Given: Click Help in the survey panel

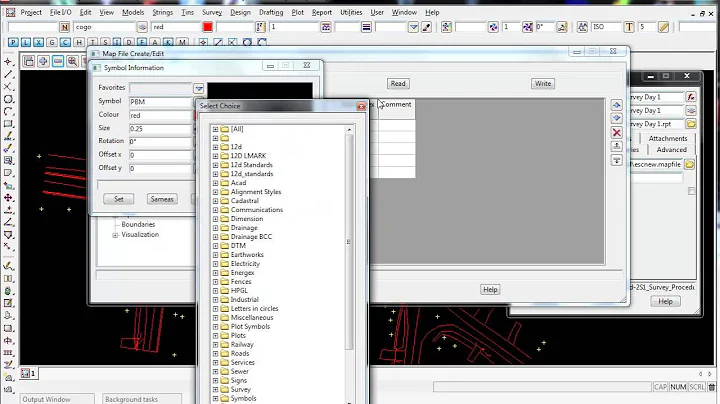Looking at the screenshot, I should pos(665,302).
